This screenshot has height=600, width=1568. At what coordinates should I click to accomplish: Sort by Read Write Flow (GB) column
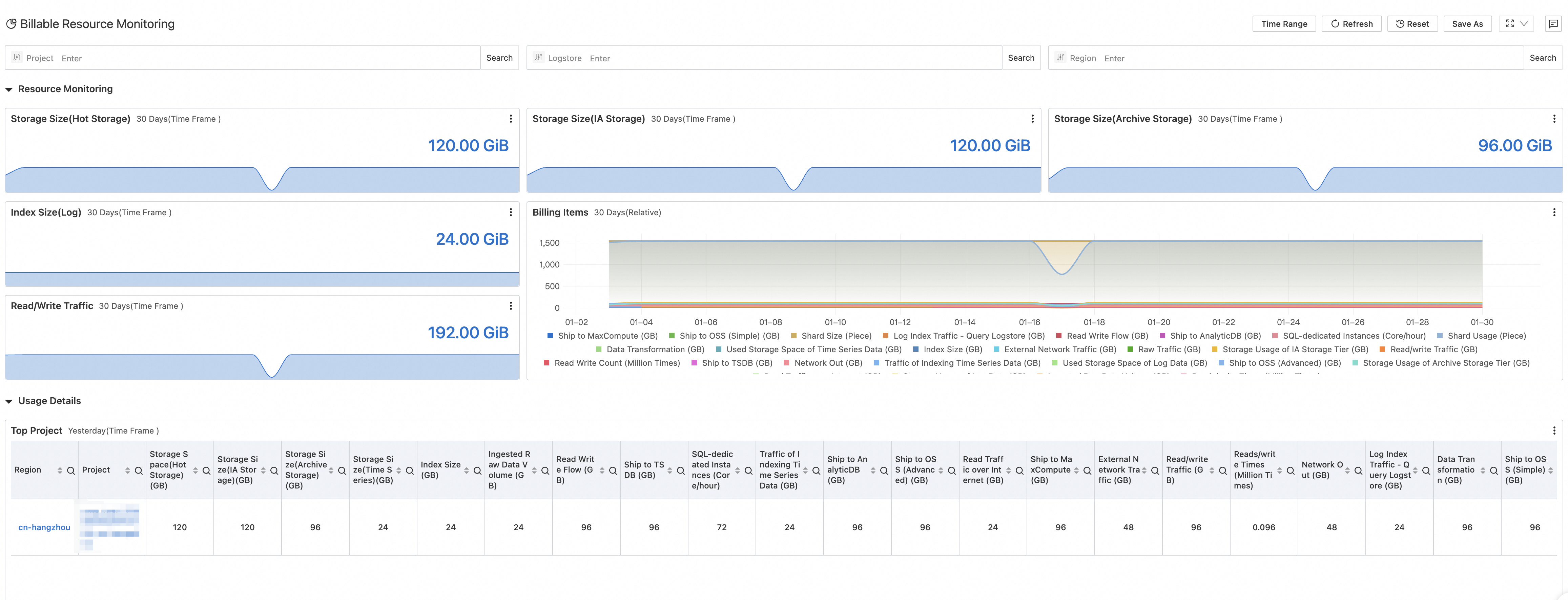[x=602, y=471]
